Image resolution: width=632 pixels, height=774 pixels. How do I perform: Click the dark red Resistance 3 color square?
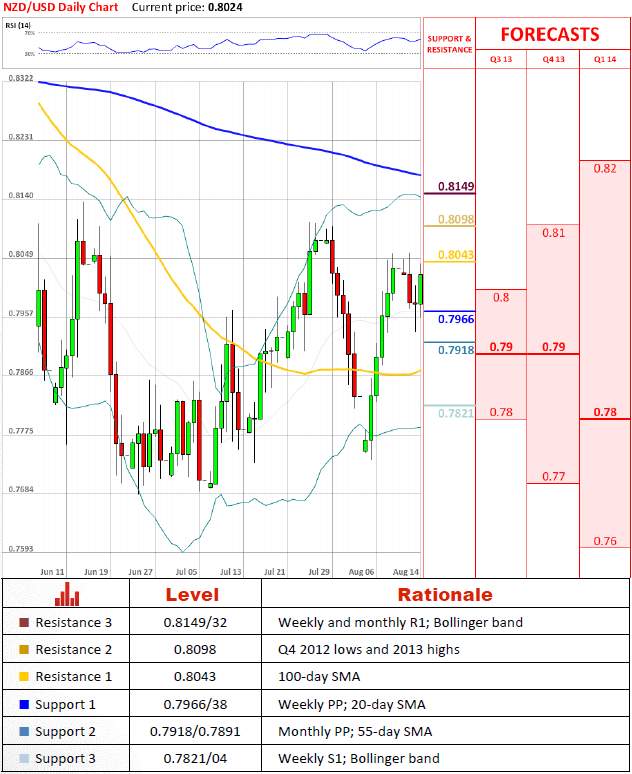click(x=24, y=623)
